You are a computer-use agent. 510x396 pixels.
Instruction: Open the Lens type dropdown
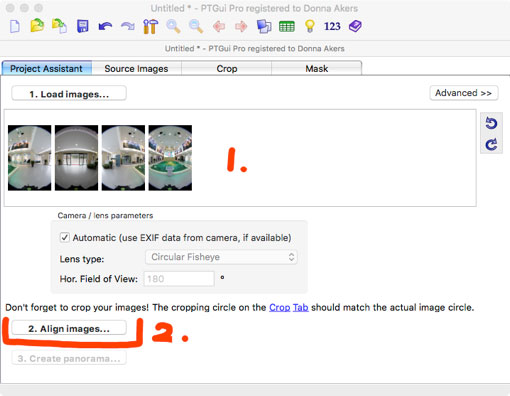221,257
